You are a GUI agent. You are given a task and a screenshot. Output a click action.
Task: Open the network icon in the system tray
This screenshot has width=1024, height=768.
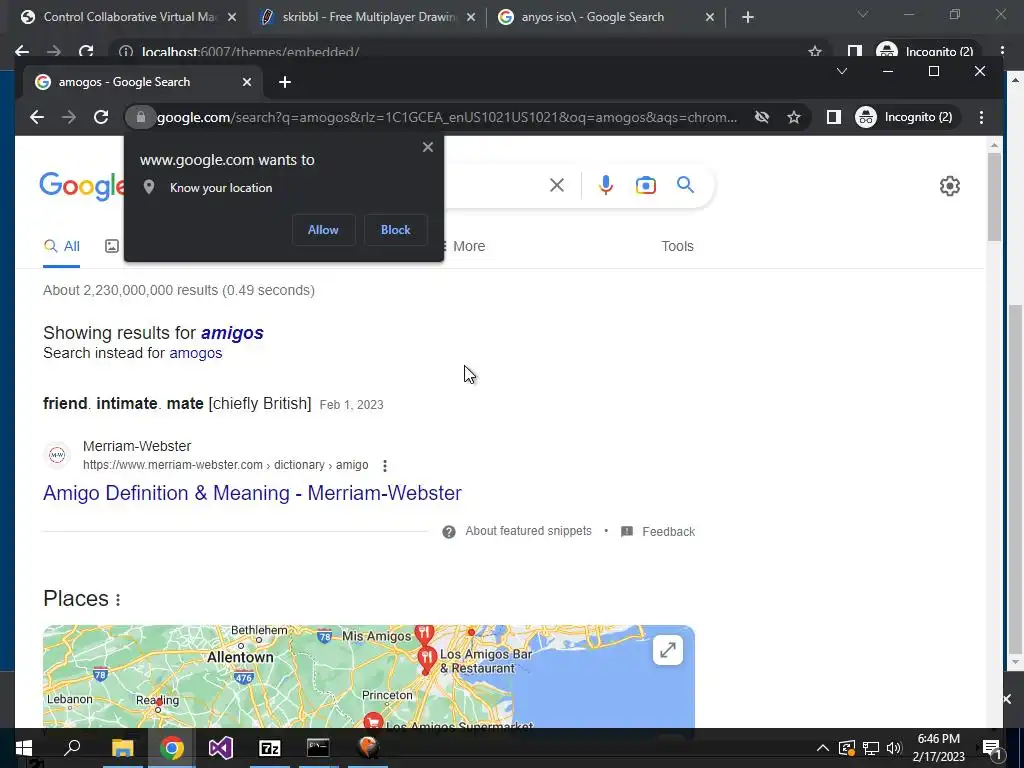[x=870, y=748]
